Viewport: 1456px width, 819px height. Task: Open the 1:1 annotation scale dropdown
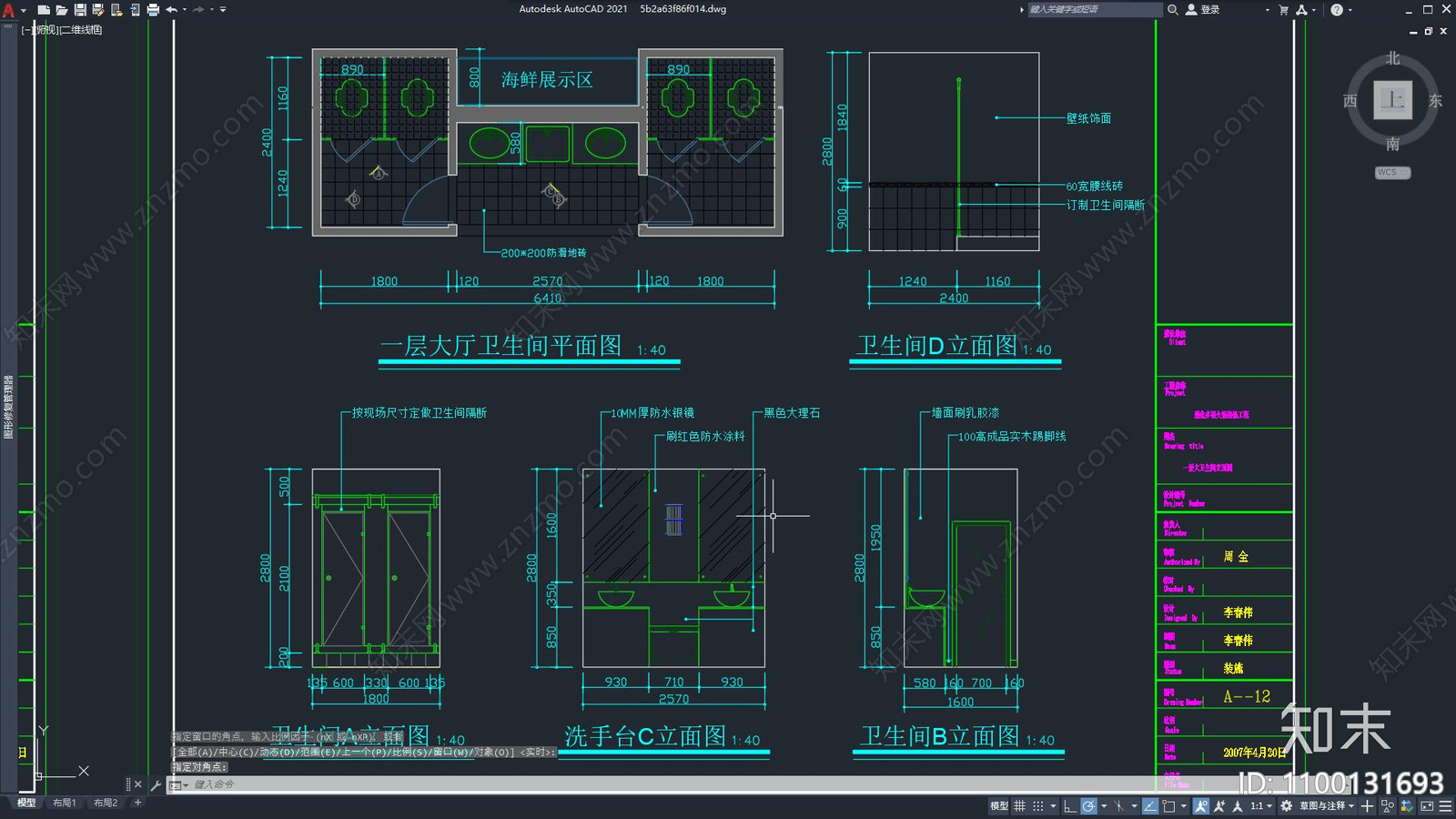[1260, 806]
